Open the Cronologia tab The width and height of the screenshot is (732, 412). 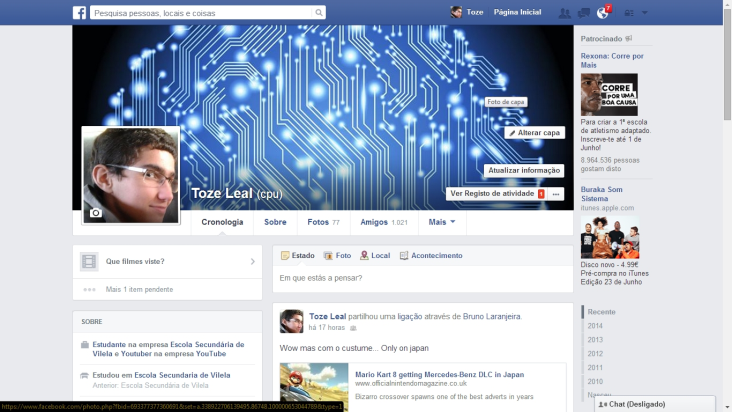[222, 223]
